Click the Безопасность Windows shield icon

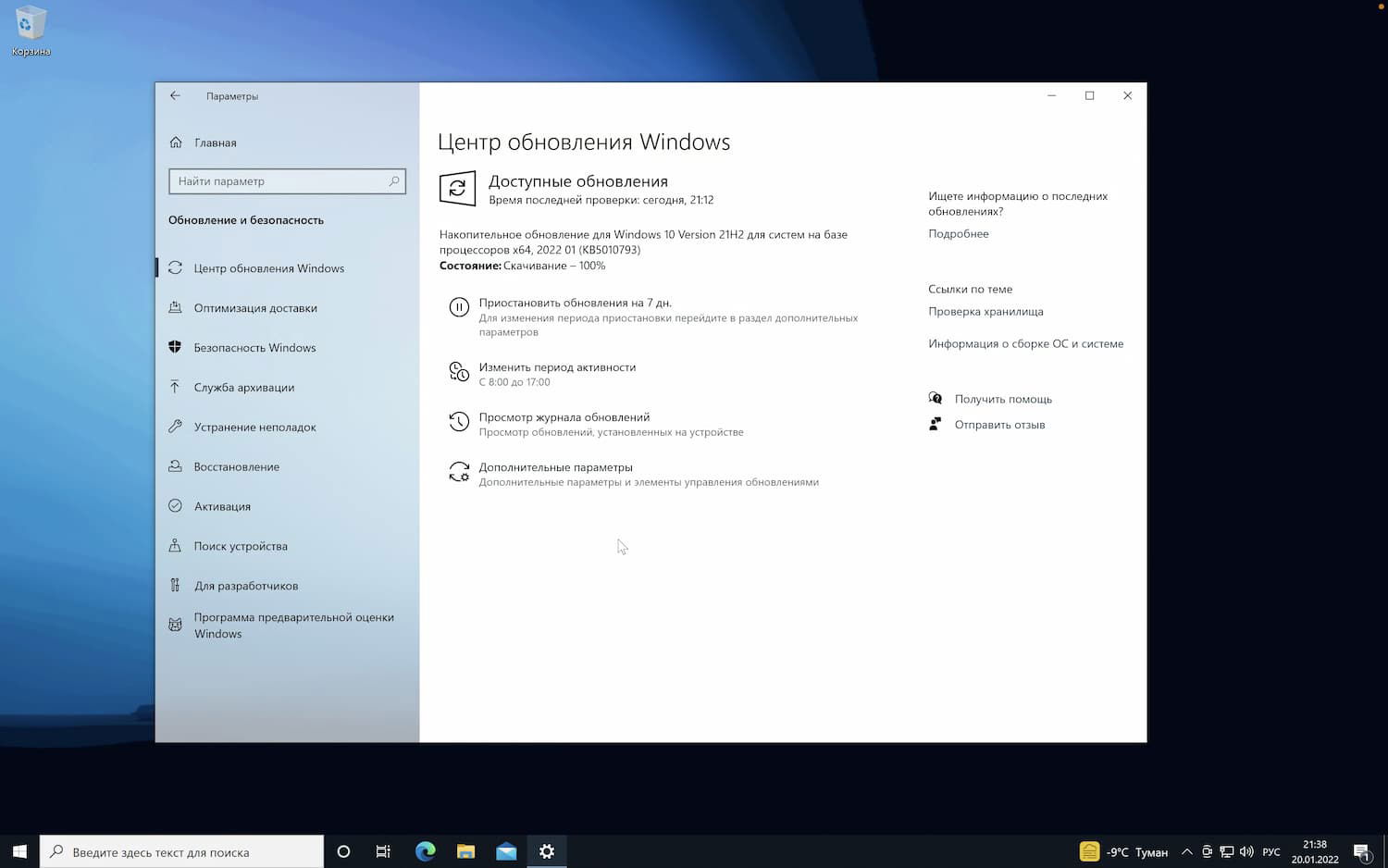[x=175, y=347]
